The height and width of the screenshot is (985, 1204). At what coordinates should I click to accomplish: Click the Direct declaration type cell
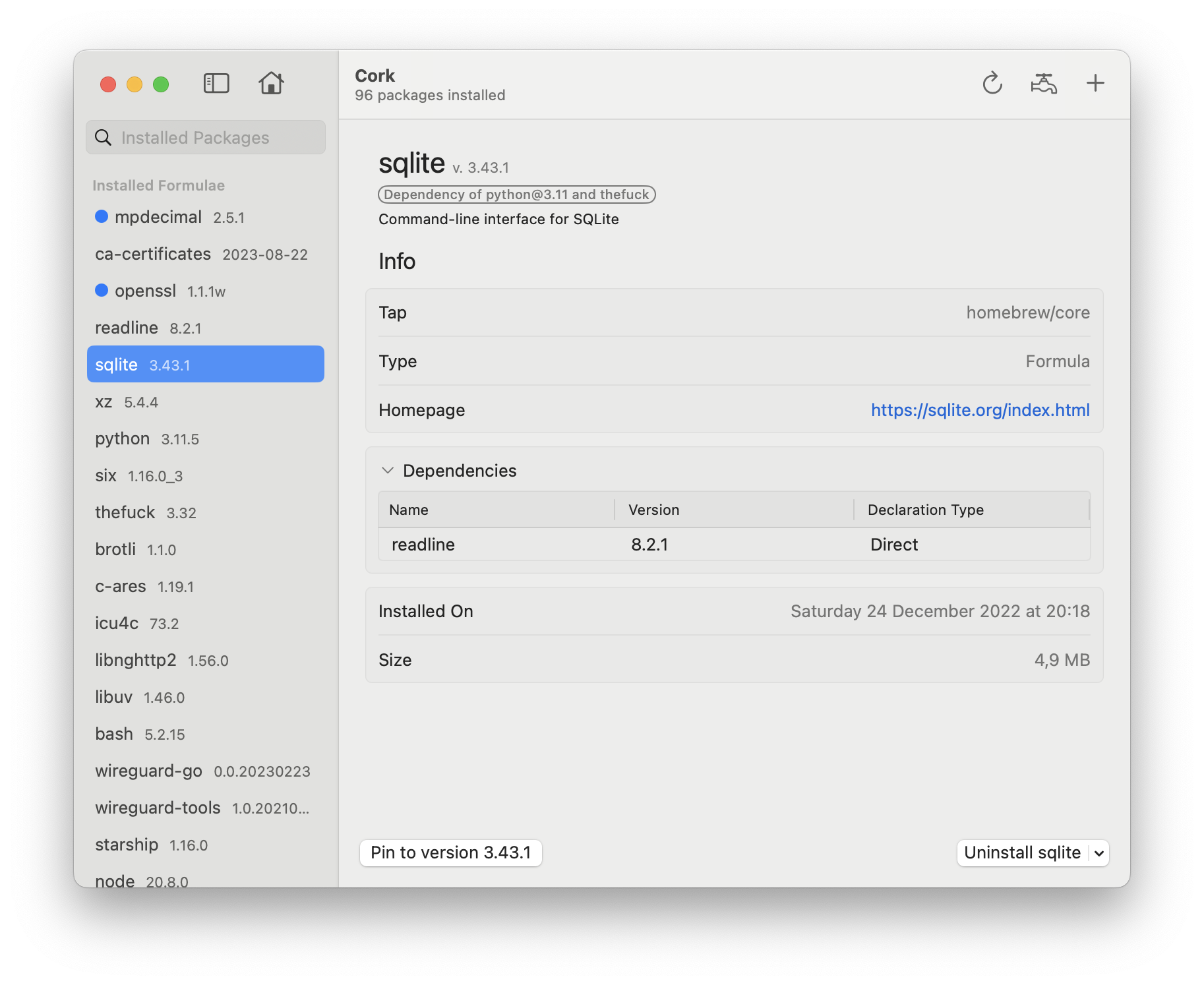(x=894, y=545)
